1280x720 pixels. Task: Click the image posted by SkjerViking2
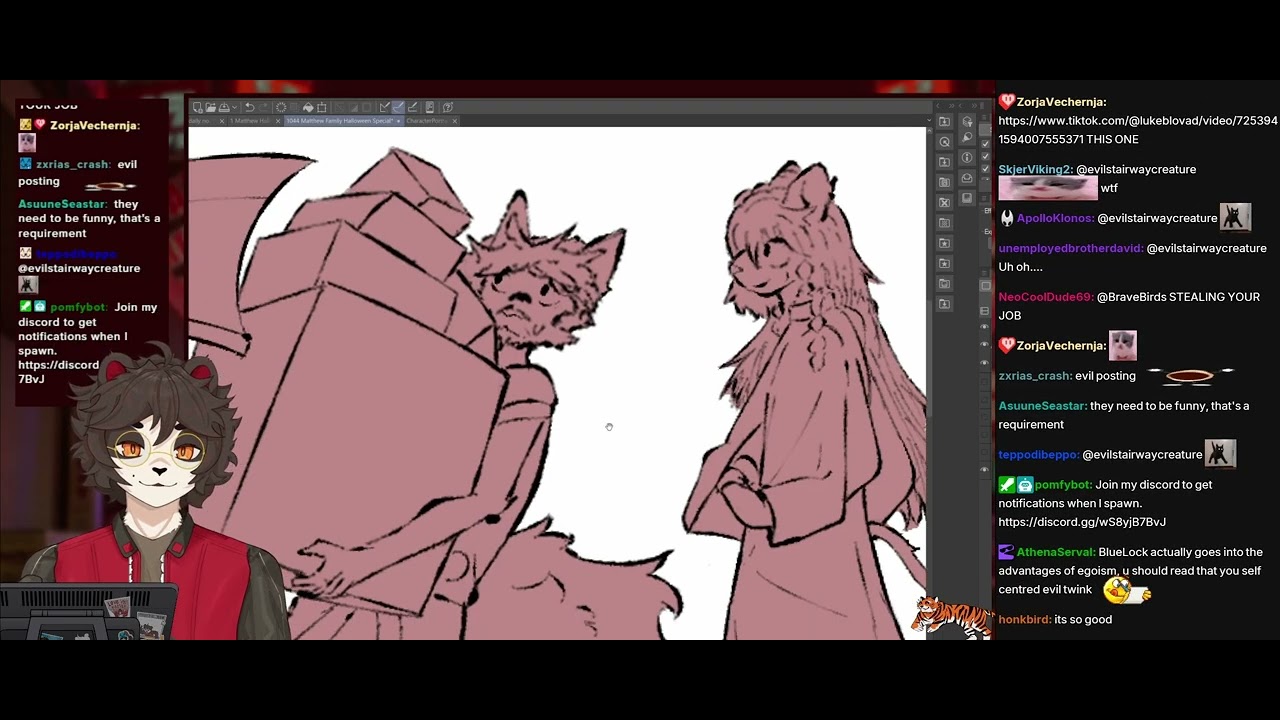1048,188
